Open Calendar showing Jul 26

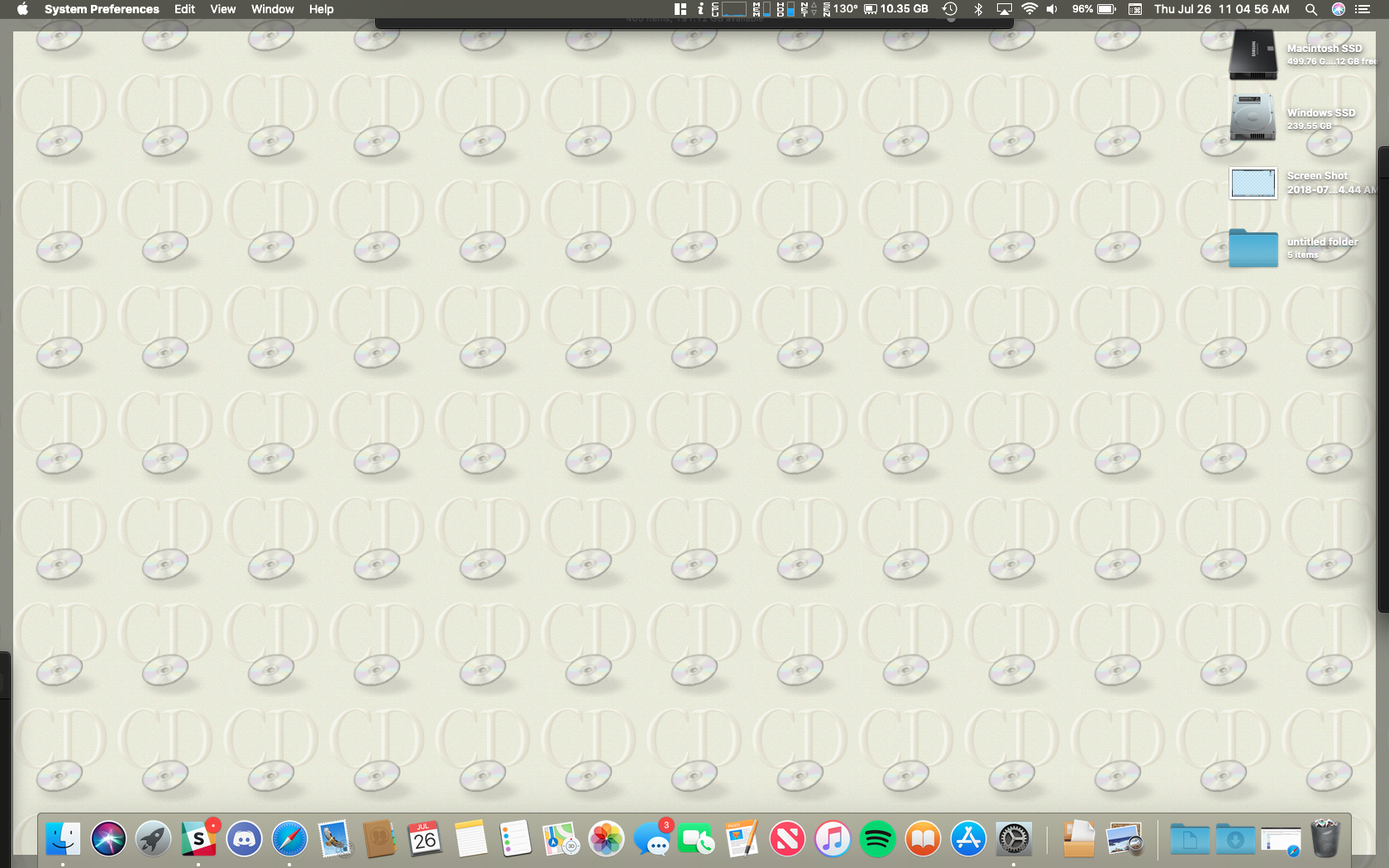(x=425, y=839)
